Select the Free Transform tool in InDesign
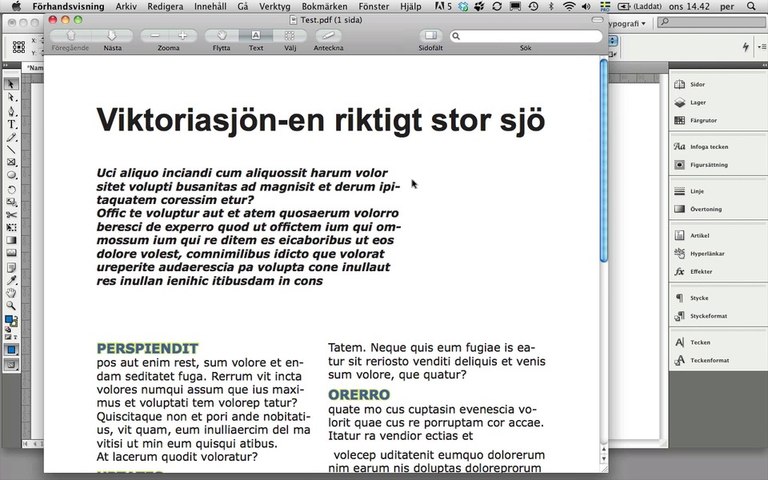Viewport: 768px width, 480px height. [x=11, y=227]
